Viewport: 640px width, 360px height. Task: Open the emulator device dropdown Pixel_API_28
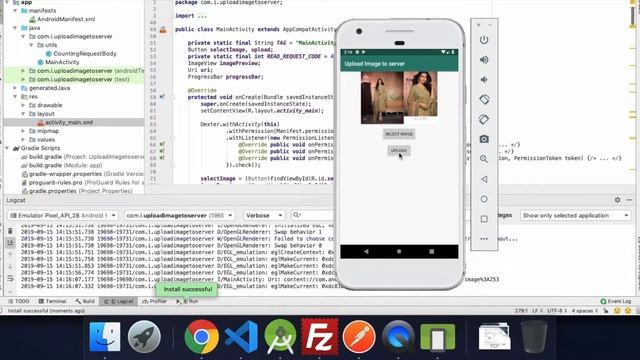point(63,216)
